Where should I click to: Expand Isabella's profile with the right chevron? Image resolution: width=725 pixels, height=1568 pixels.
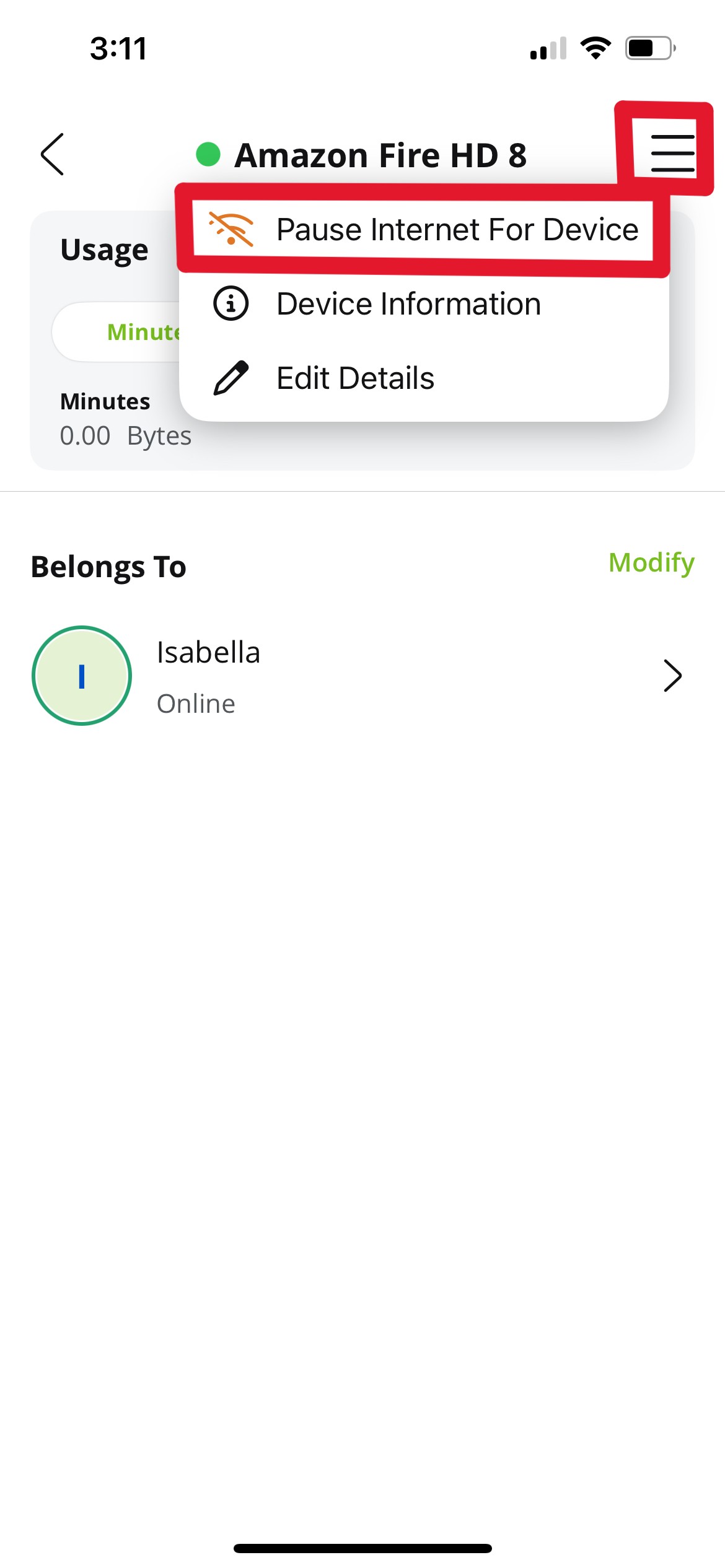click(672, 676)
